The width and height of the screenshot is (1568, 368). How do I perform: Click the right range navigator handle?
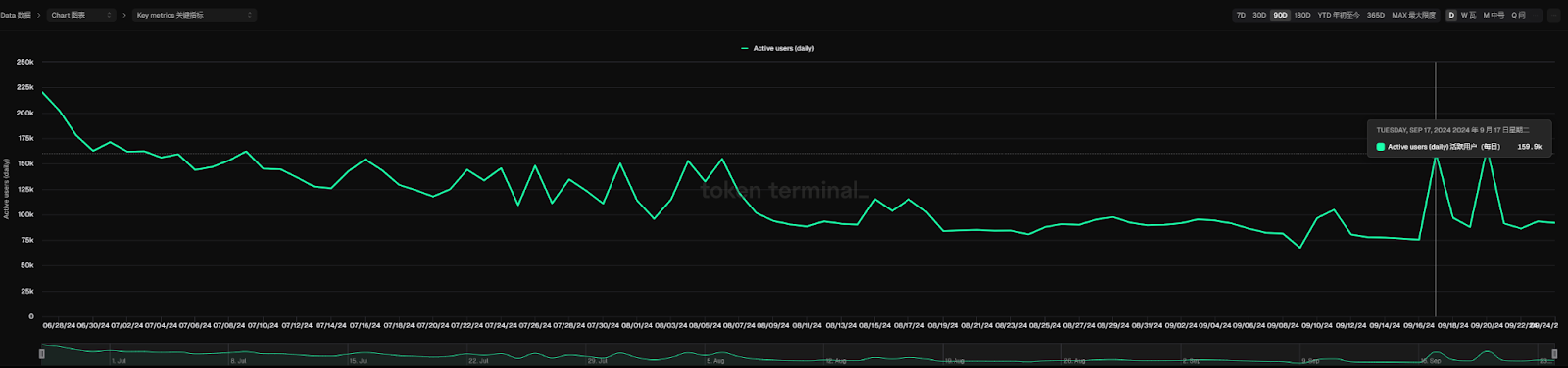[x=1554, y=354]
